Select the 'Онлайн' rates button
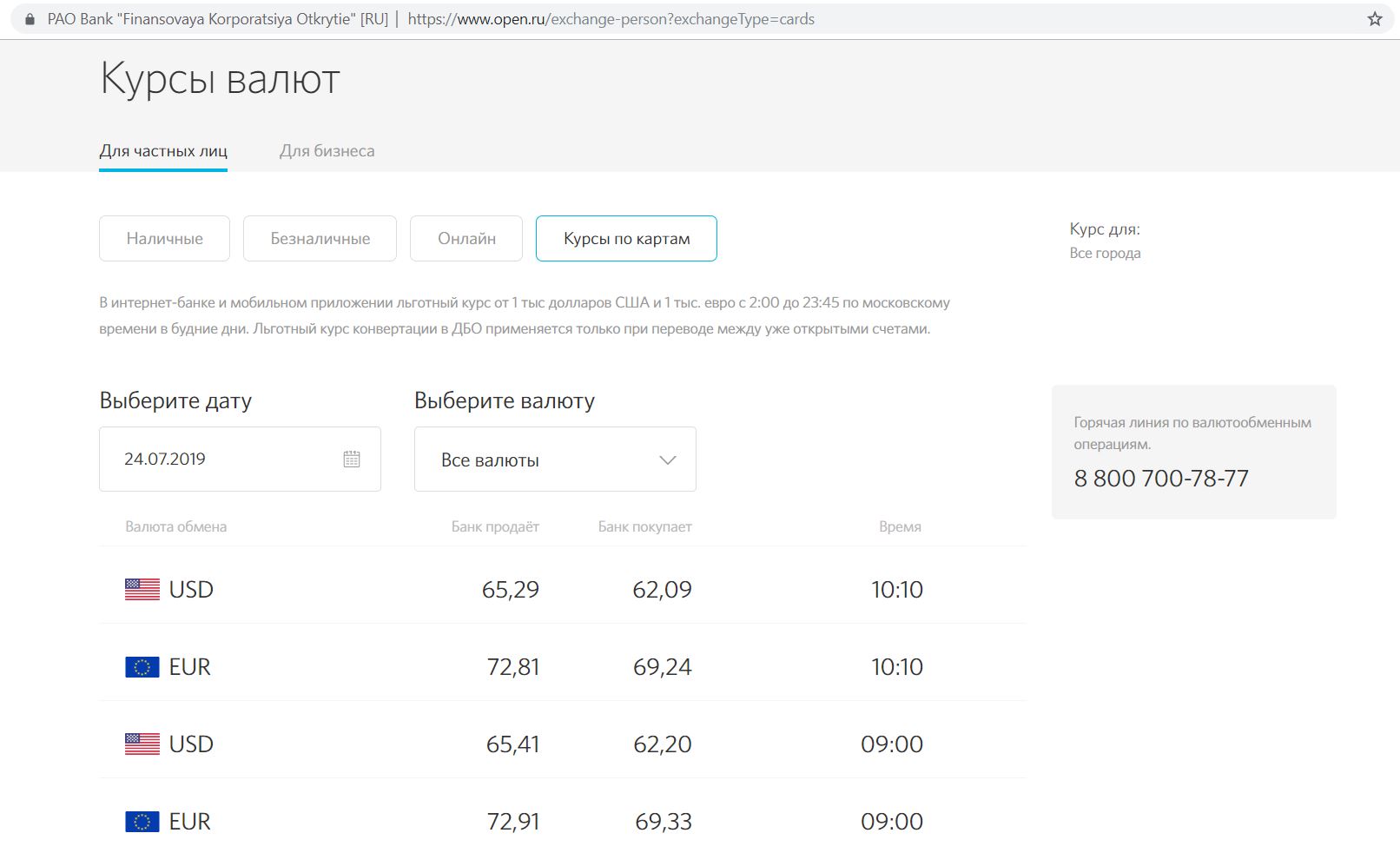 point(466,238)
